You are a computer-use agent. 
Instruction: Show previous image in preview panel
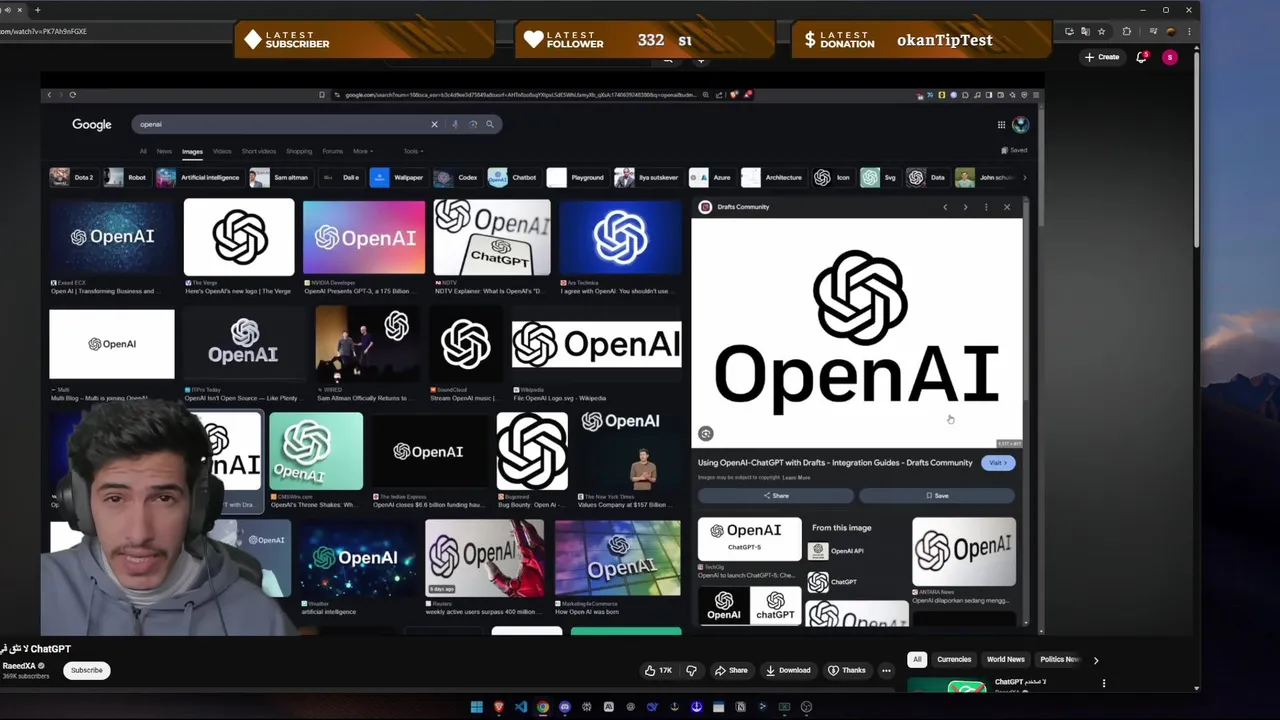pyautogui.click(x=945, y=207)
